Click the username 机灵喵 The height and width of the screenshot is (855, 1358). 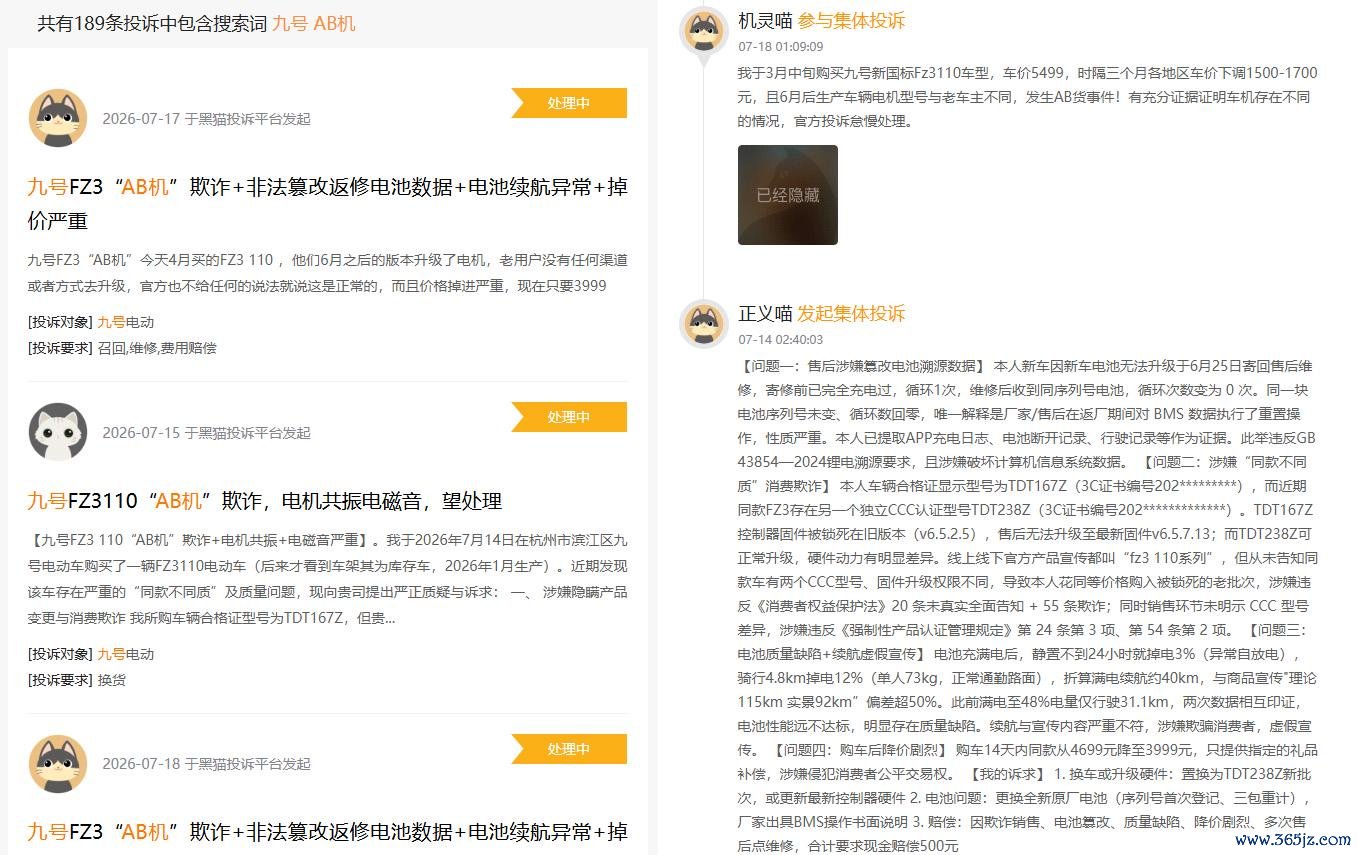[765, 21]
